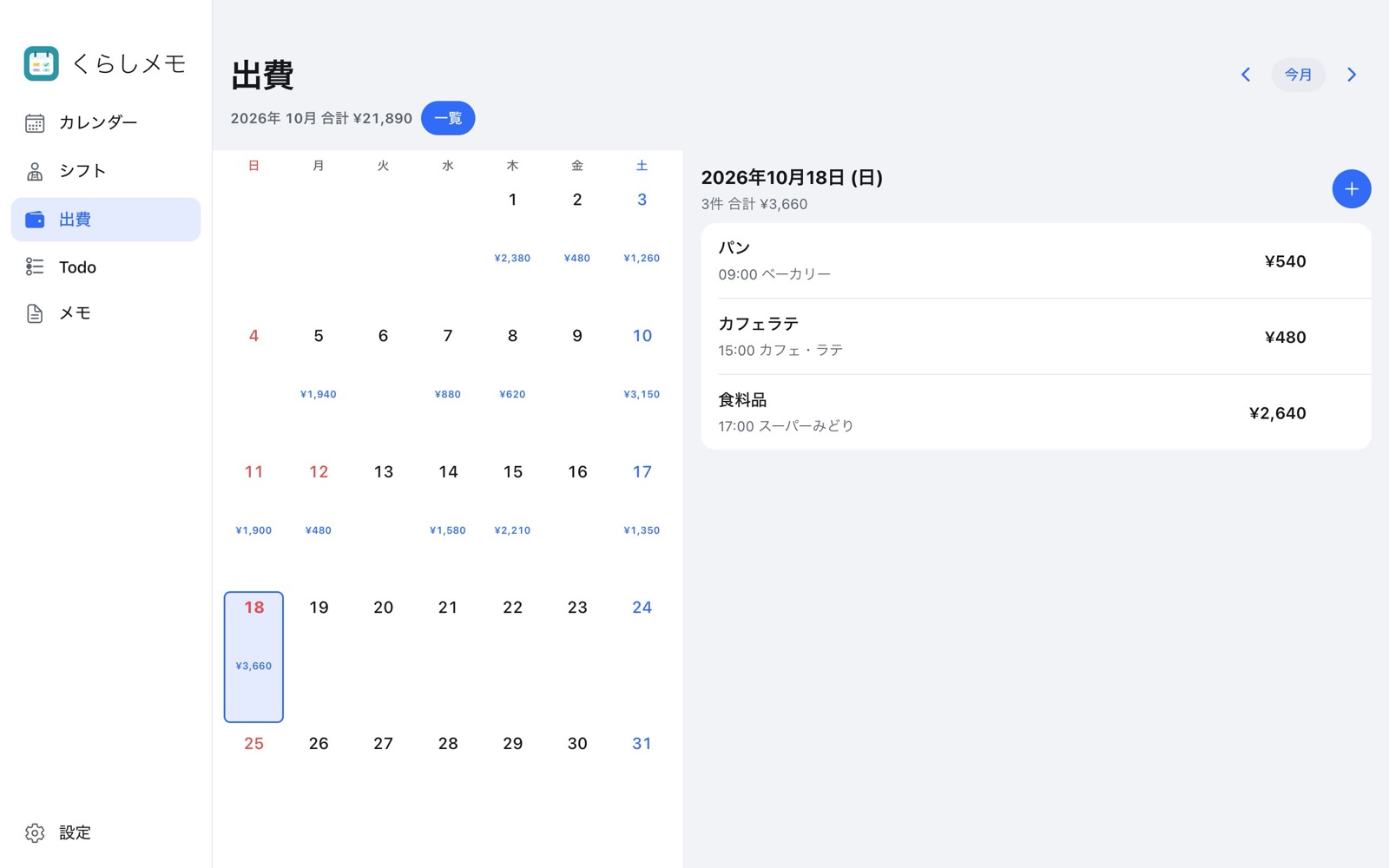Open the 食料品 ¥2,640 expense entry
Viewport: 1389px width, 868px height.
[x=1036, y=412]
